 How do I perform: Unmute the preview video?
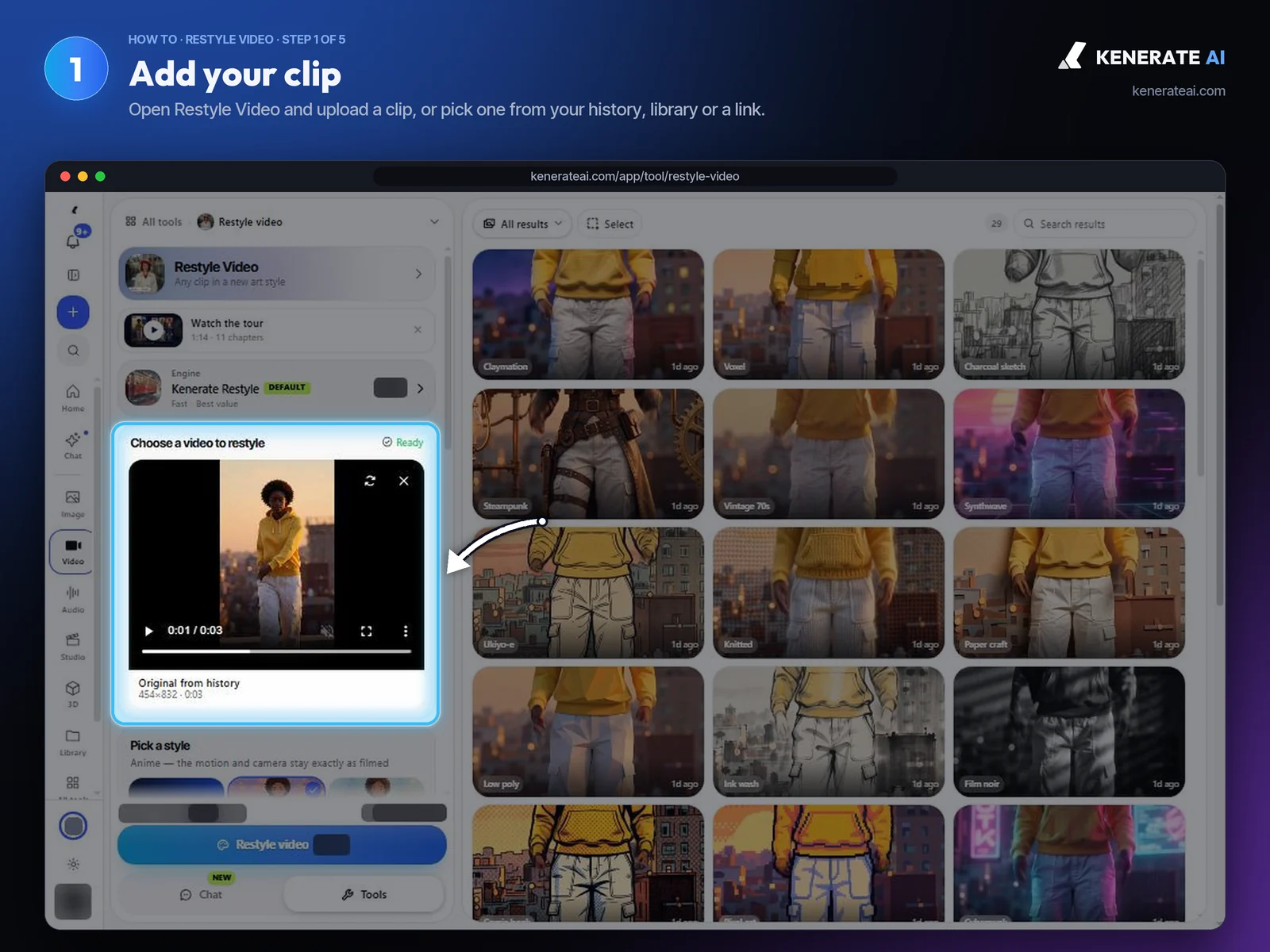point(326,631)
